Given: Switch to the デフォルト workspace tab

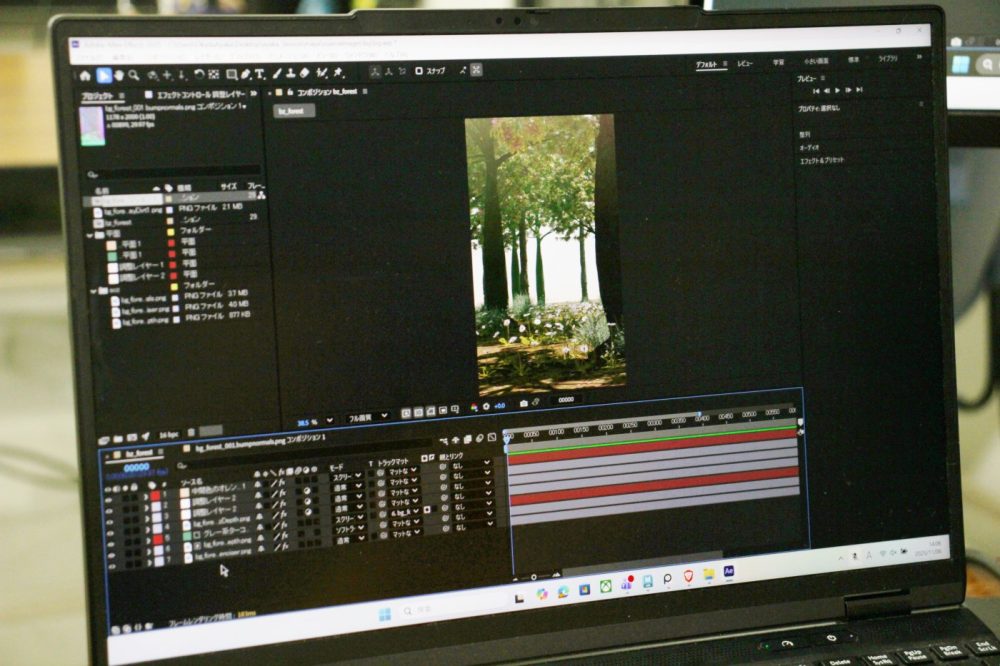Looking at the screenshot, I should point(711,63).
